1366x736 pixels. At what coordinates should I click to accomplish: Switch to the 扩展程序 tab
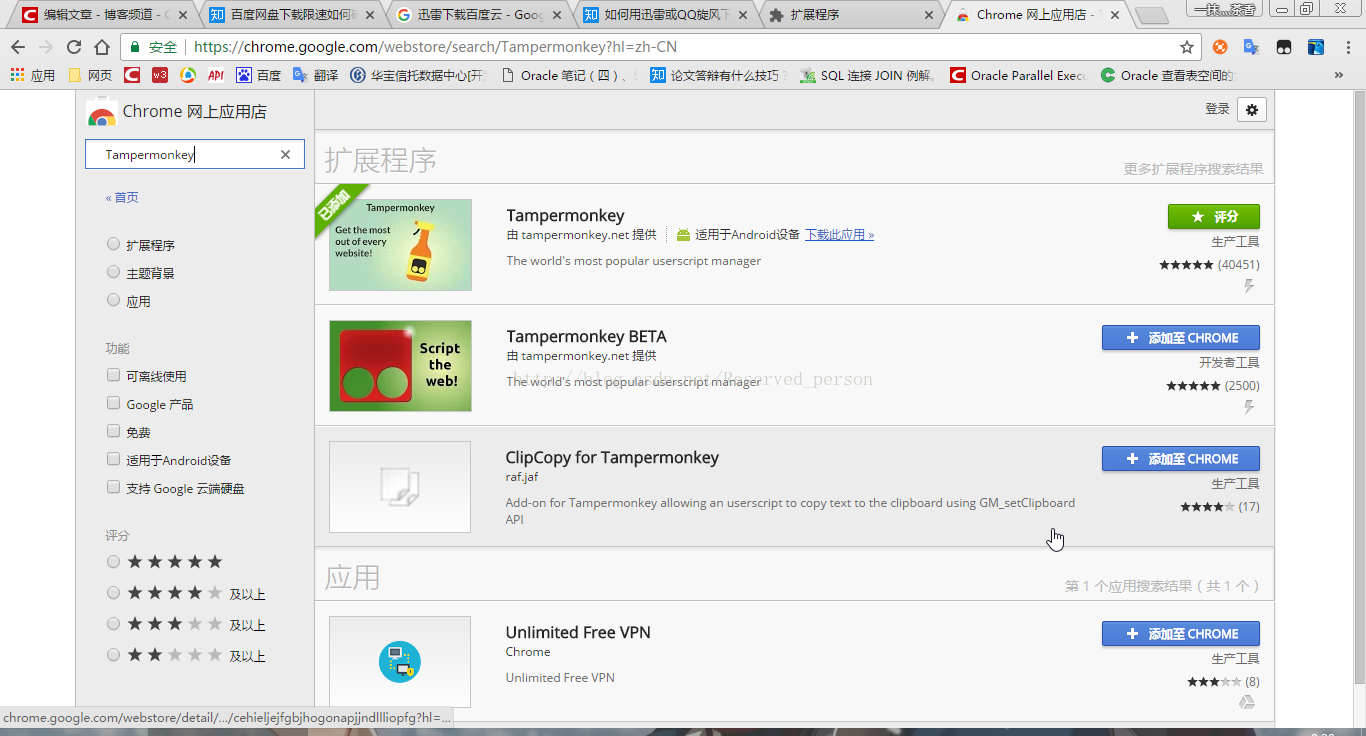(852, 15)
